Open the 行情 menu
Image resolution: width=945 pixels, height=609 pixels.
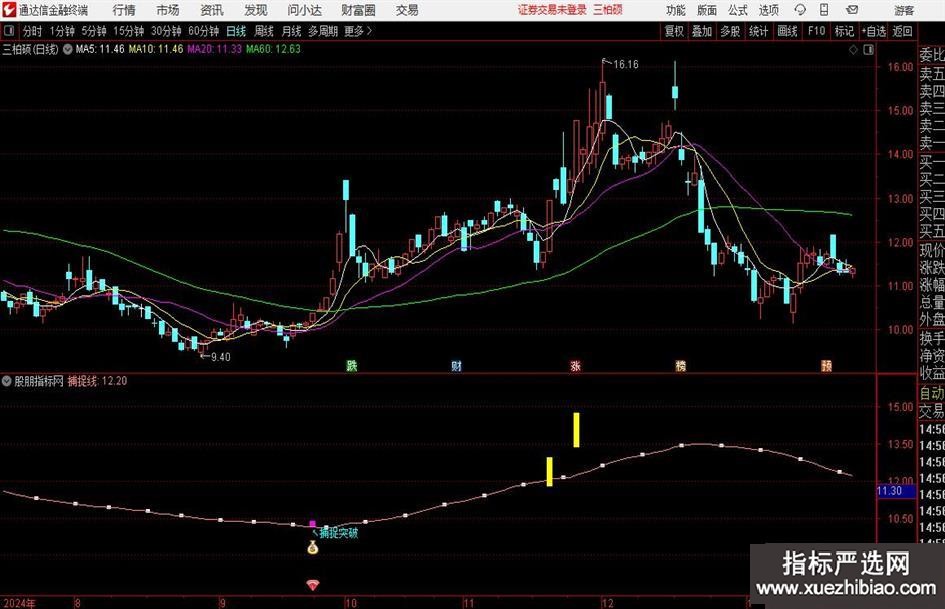[124, 10]
